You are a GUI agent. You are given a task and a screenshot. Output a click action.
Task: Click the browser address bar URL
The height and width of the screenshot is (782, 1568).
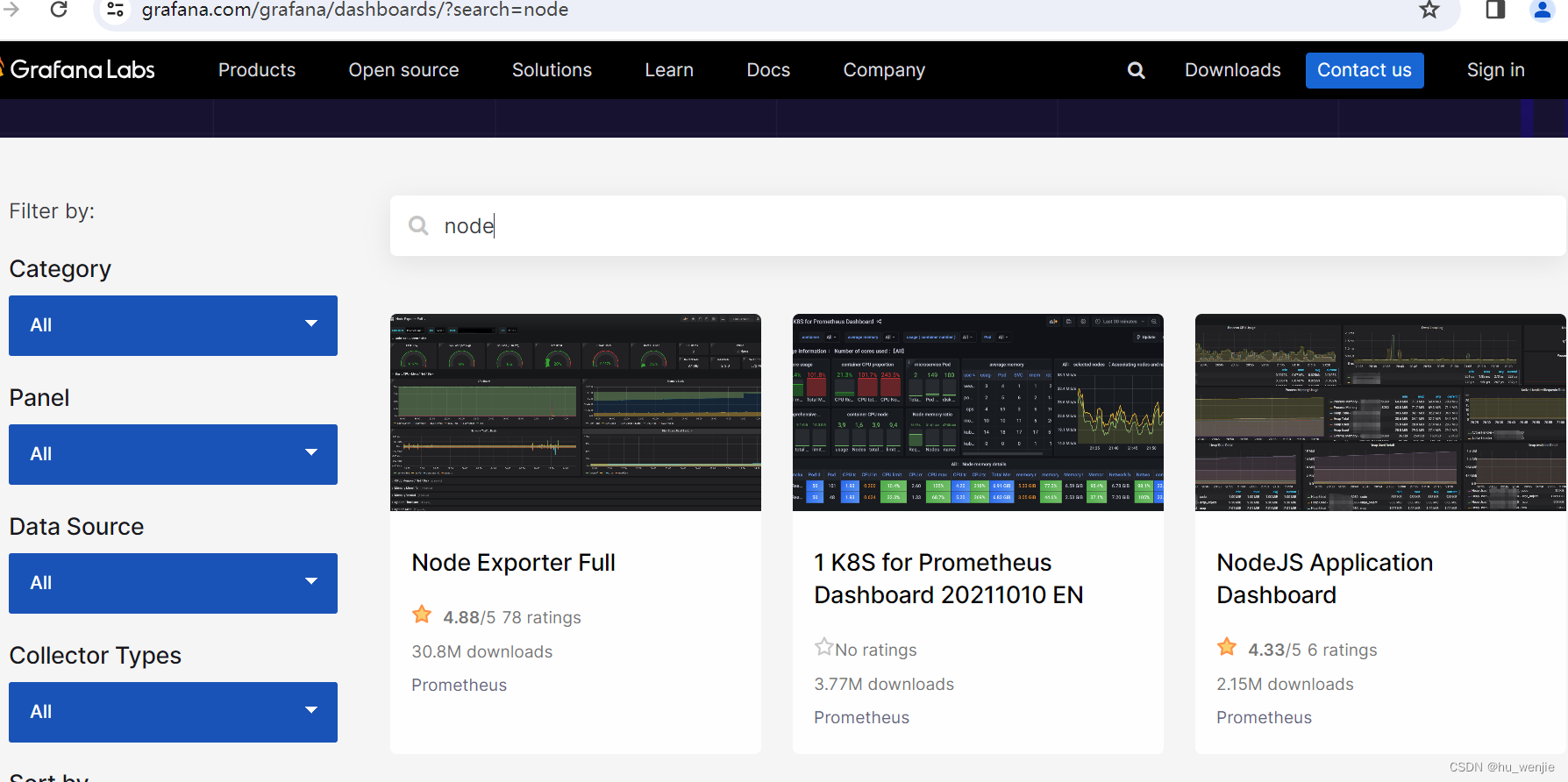[x=355, y=10]
